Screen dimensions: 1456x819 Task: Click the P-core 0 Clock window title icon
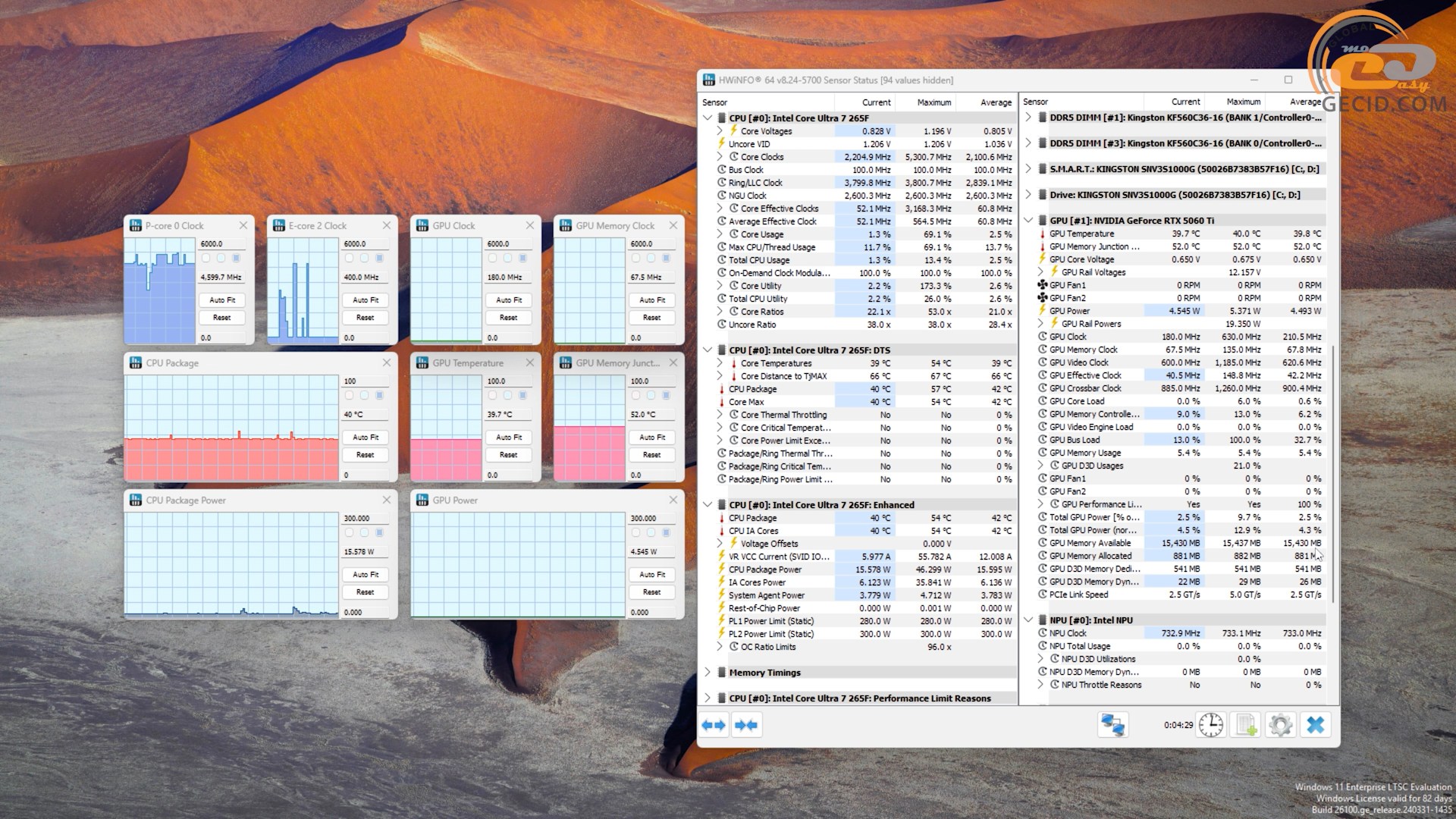(x=136, y=225)
